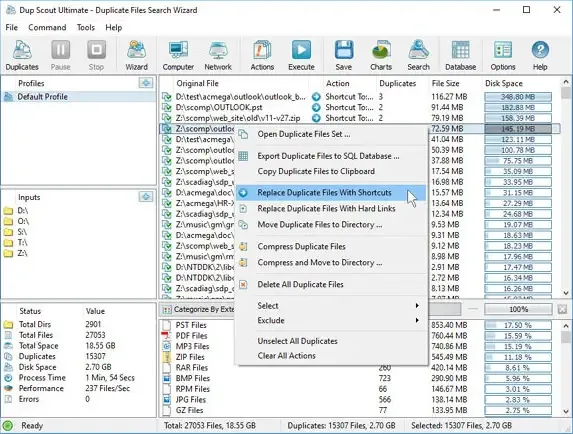Open the Network toolbar icon
This screenshot has width=573, height=434.
218,55
